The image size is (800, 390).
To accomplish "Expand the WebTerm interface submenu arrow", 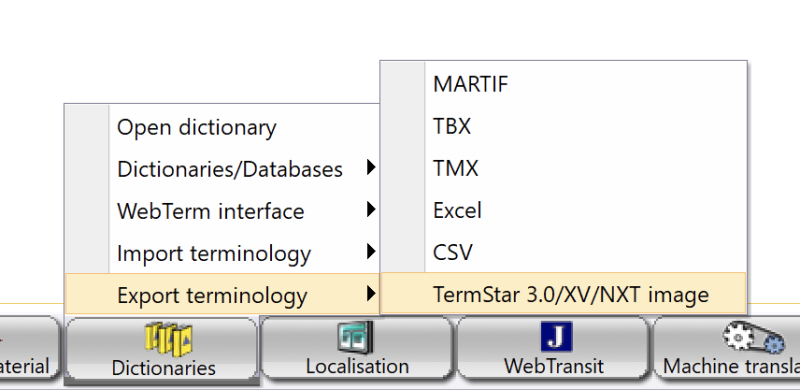I will [x=371, y=209].
